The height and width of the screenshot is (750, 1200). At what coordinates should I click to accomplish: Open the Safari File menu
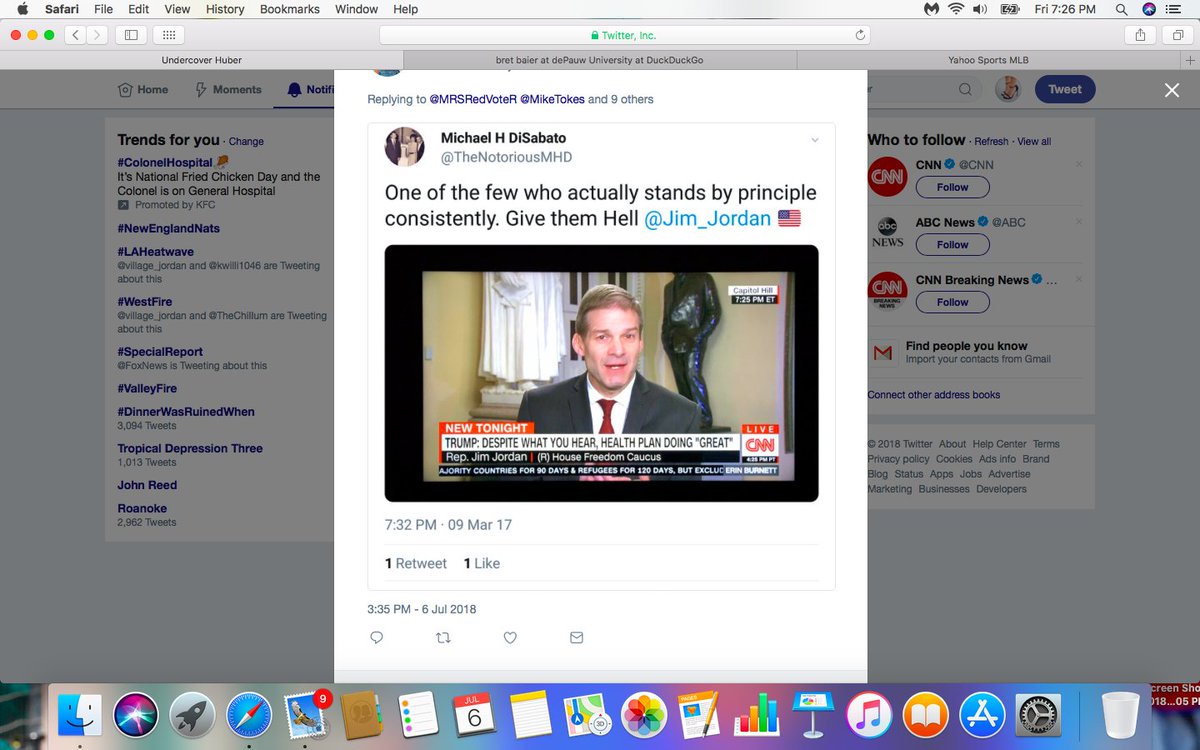(x=103, y=9)
